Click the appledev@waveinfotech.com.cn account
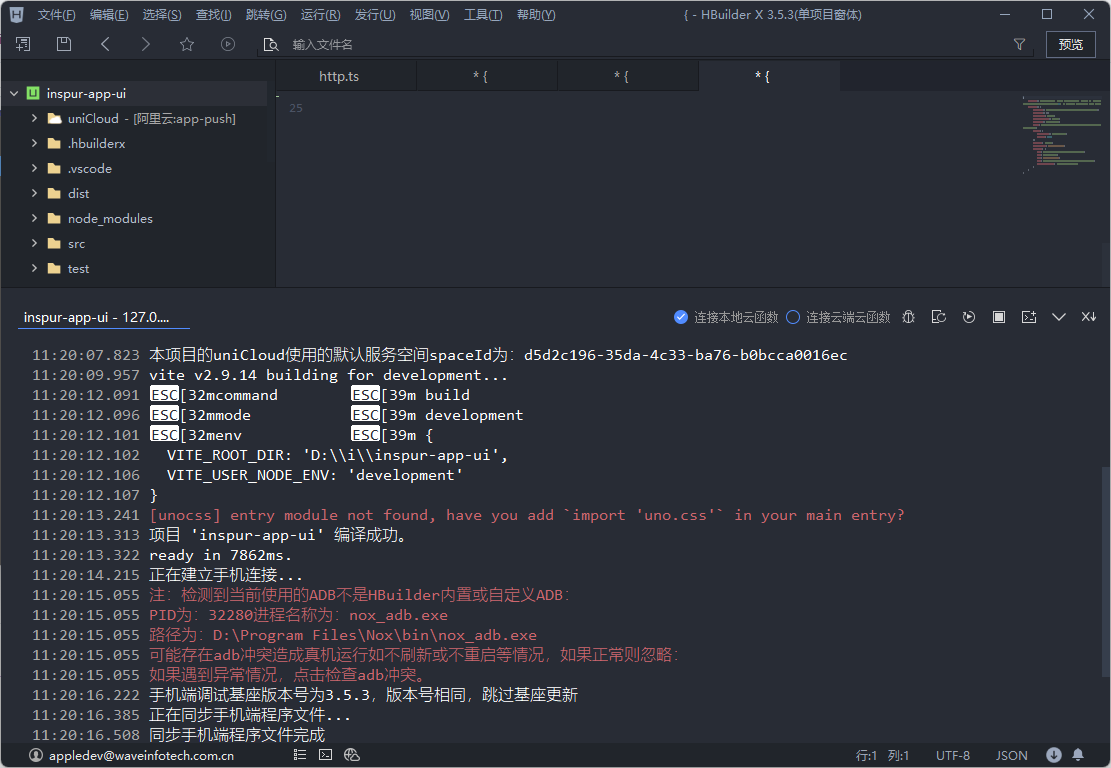 pyautogui.click(x=141, y=755)
